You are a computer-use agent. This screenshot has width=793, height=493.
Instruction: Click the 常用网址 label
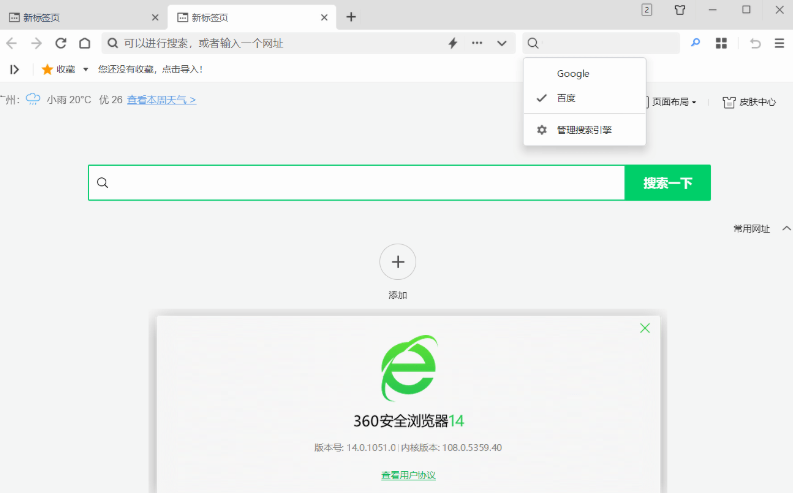click(752, 229)
